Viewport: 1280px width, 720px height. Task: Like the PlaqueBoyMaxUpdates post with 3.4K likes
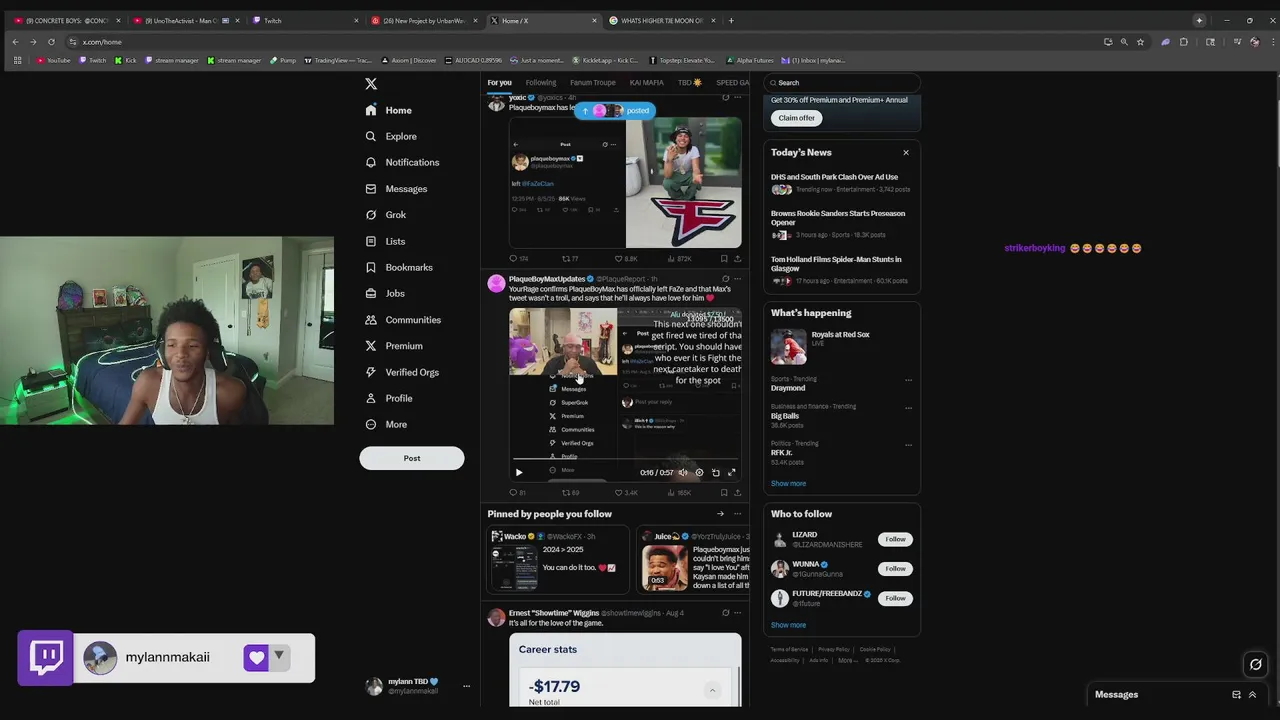pos(625,492)
